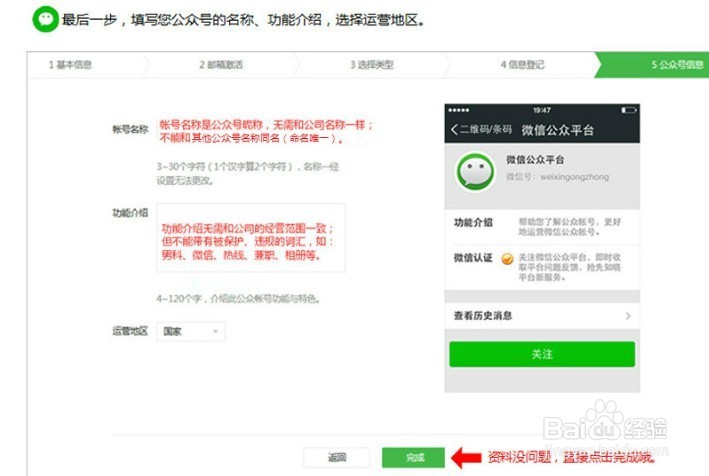Open 查看历史消息 row in phone preview
Viewport: 709px width, 476px height.
pyautogui.click(x=542, y=316)
